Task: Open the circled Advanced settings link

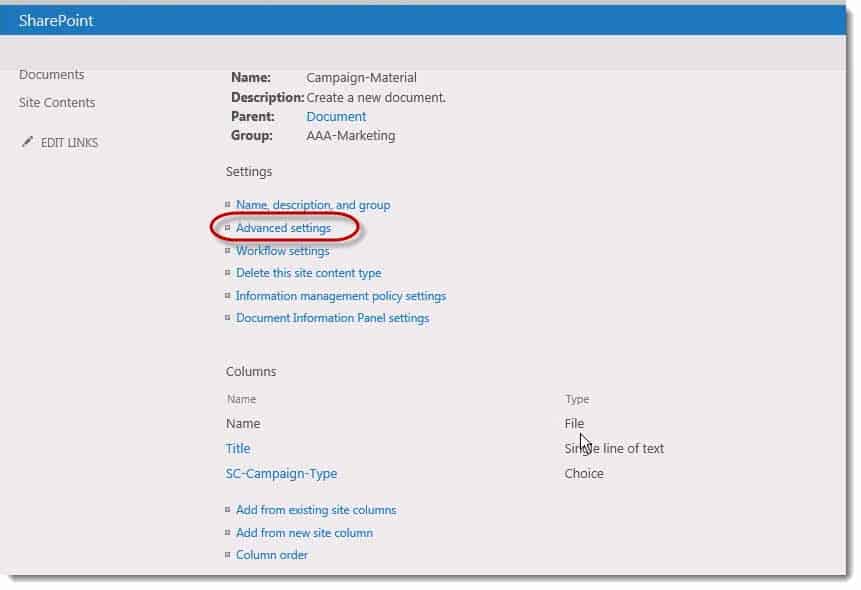Action: pyautogui.click(x=282, y=228)
